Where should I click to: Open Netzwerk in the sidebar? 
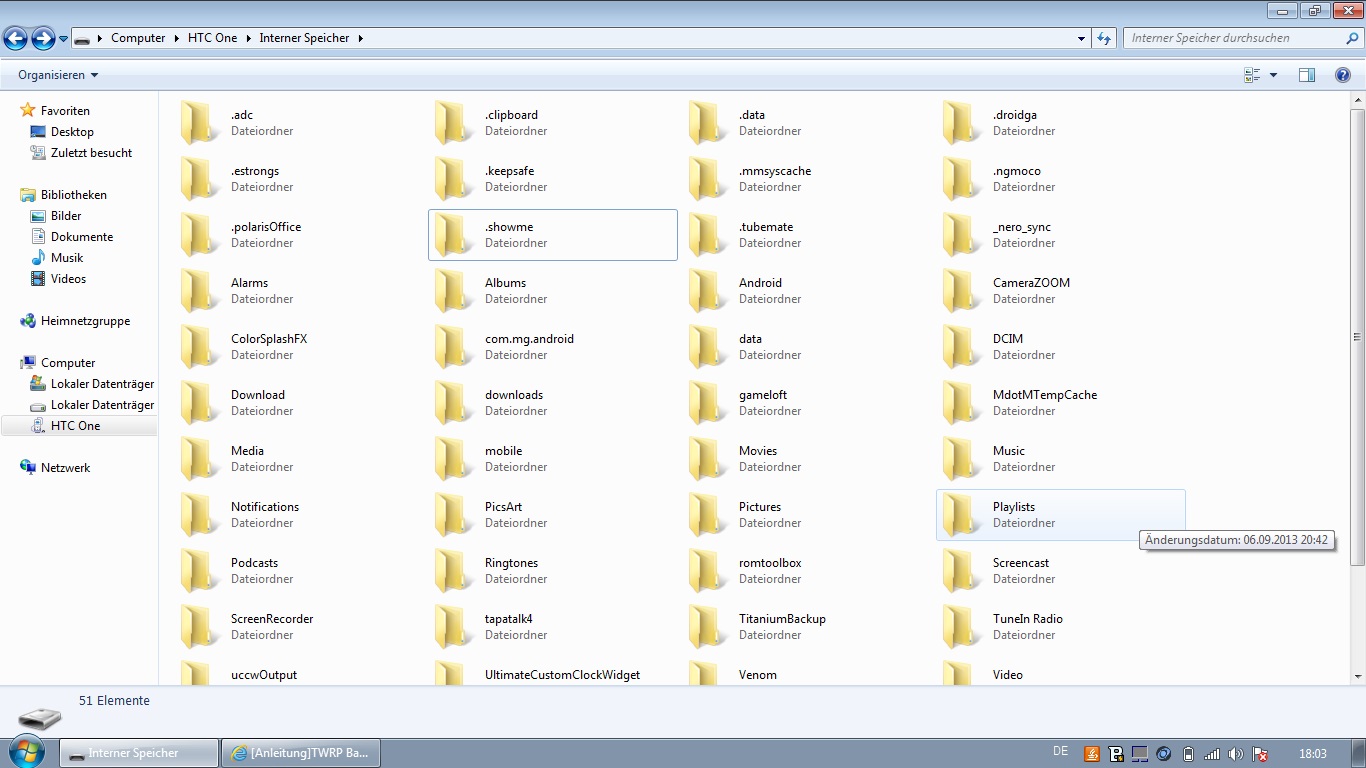(65, 468)
